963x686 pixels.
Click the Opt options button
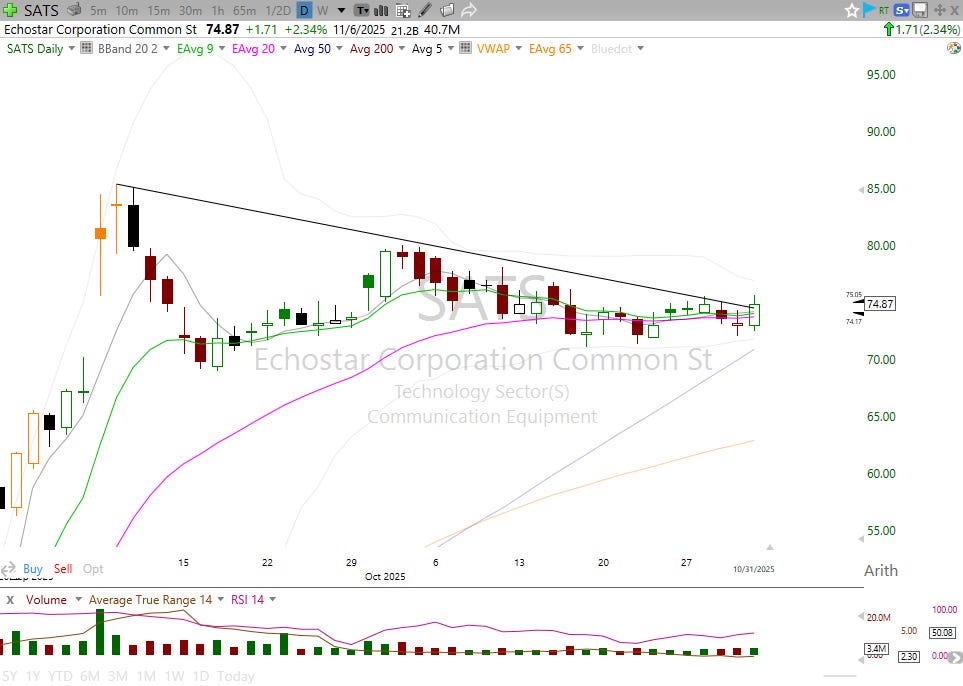93,569
